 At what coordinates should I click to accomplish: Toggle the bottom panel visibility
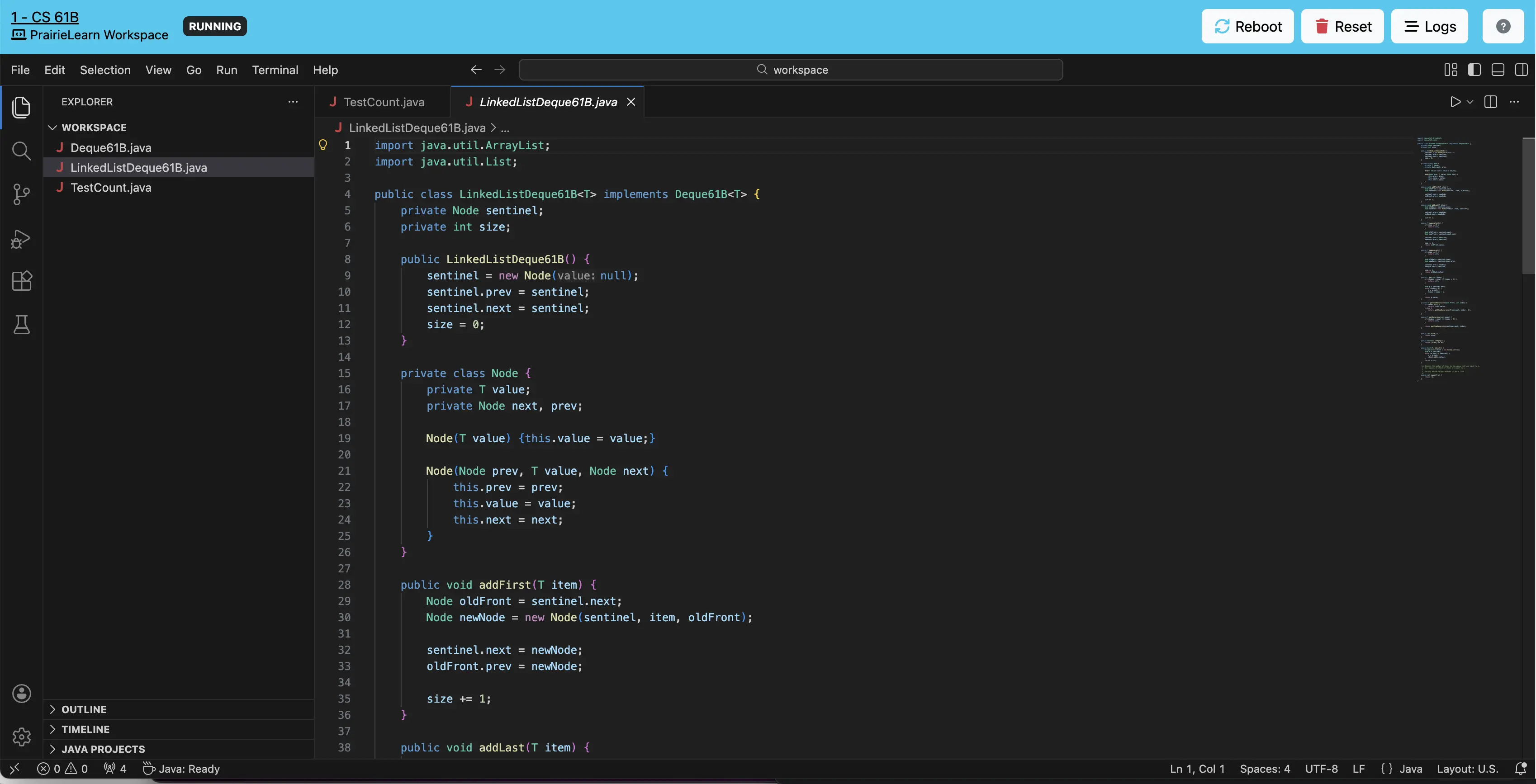[1498, 70]
